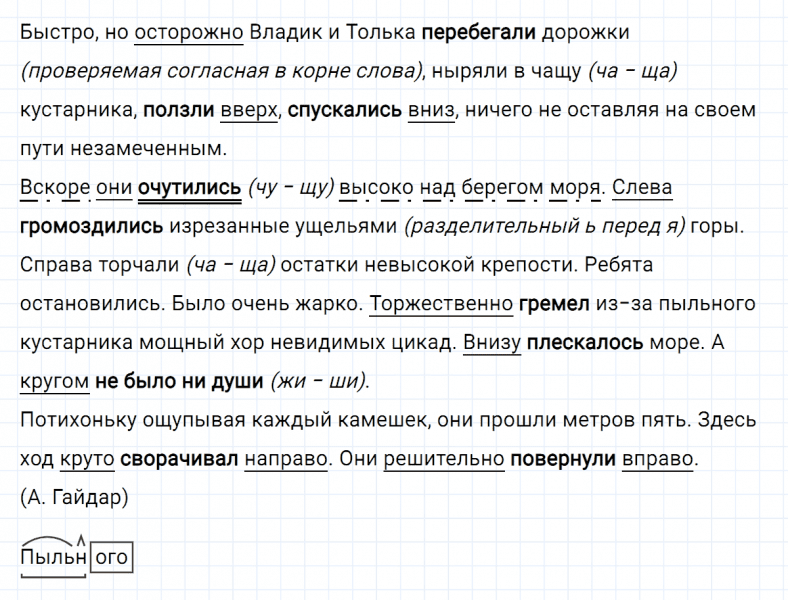Click the italic hint "(чу – щу)"
The image size is (788, 600).
[x=290, y=187]
